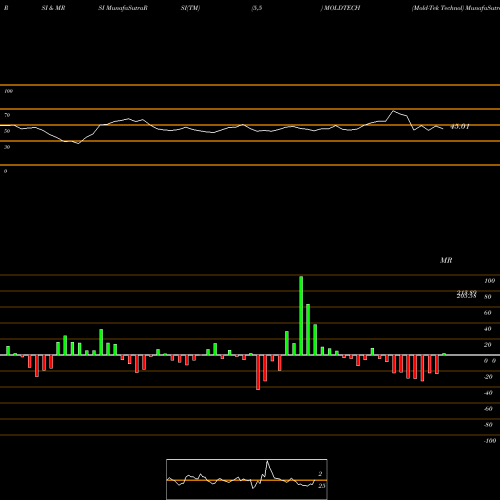Click the RSI axis label 30
The width and height of the screenshot is (500, 500).
point(7,147)
